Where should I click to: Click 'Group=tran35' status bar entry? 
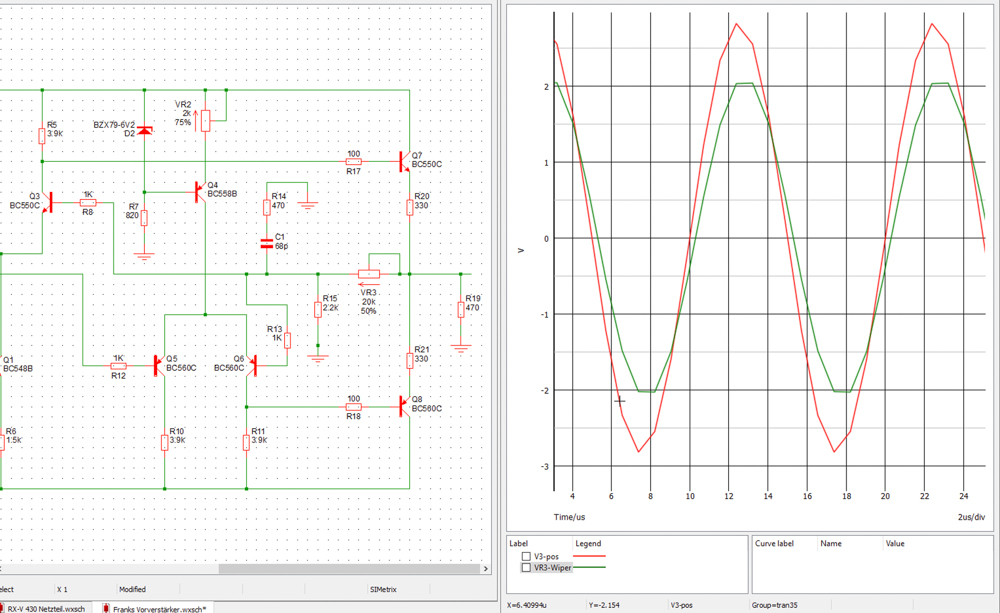(x=774, y=605)
